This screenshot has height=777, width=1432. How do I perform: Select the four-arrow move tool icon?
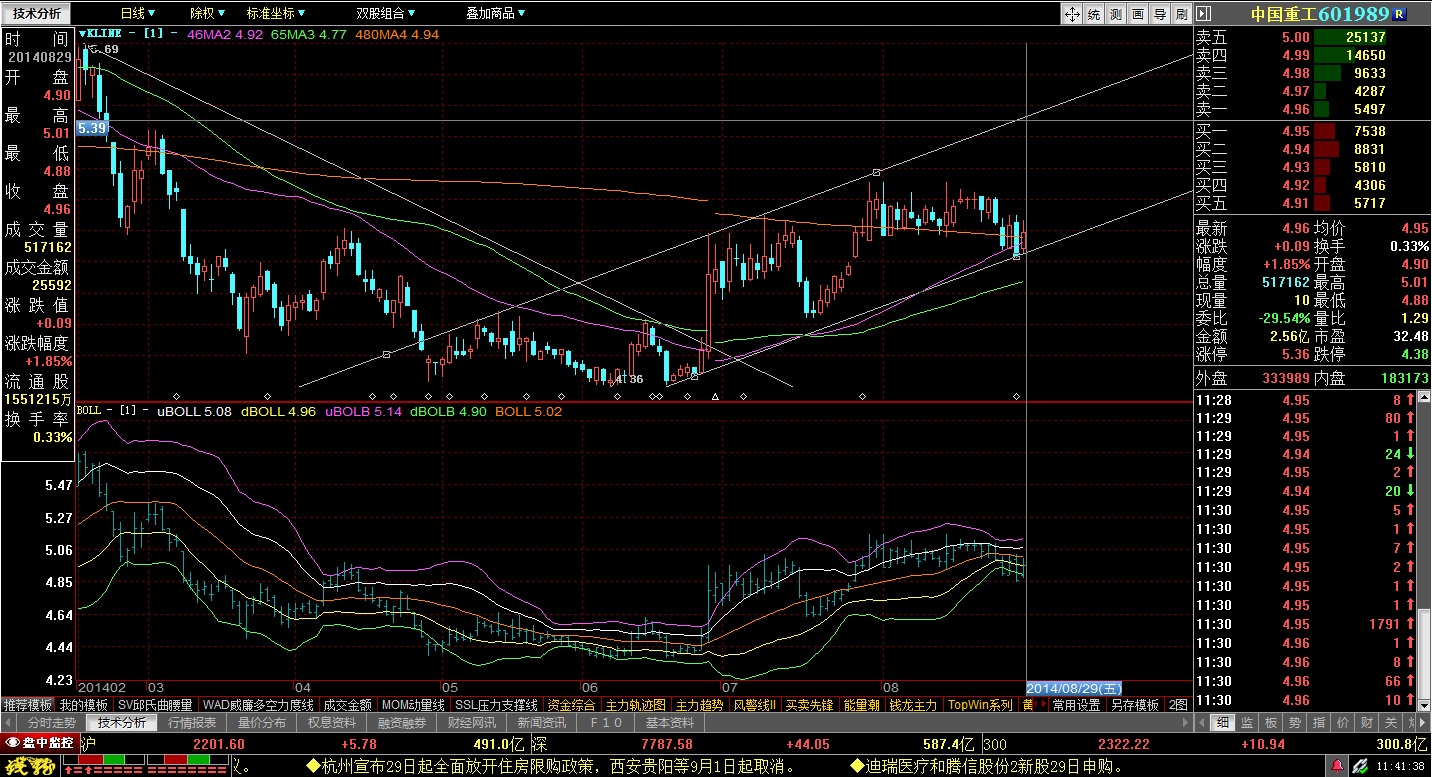coord(1072,14)
